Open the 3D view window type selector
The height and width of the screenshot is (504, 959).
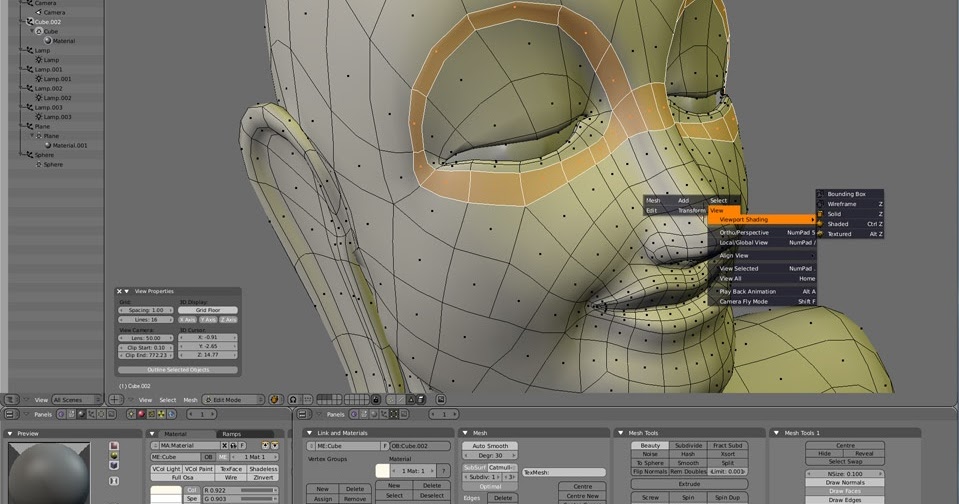pos(116,399)
